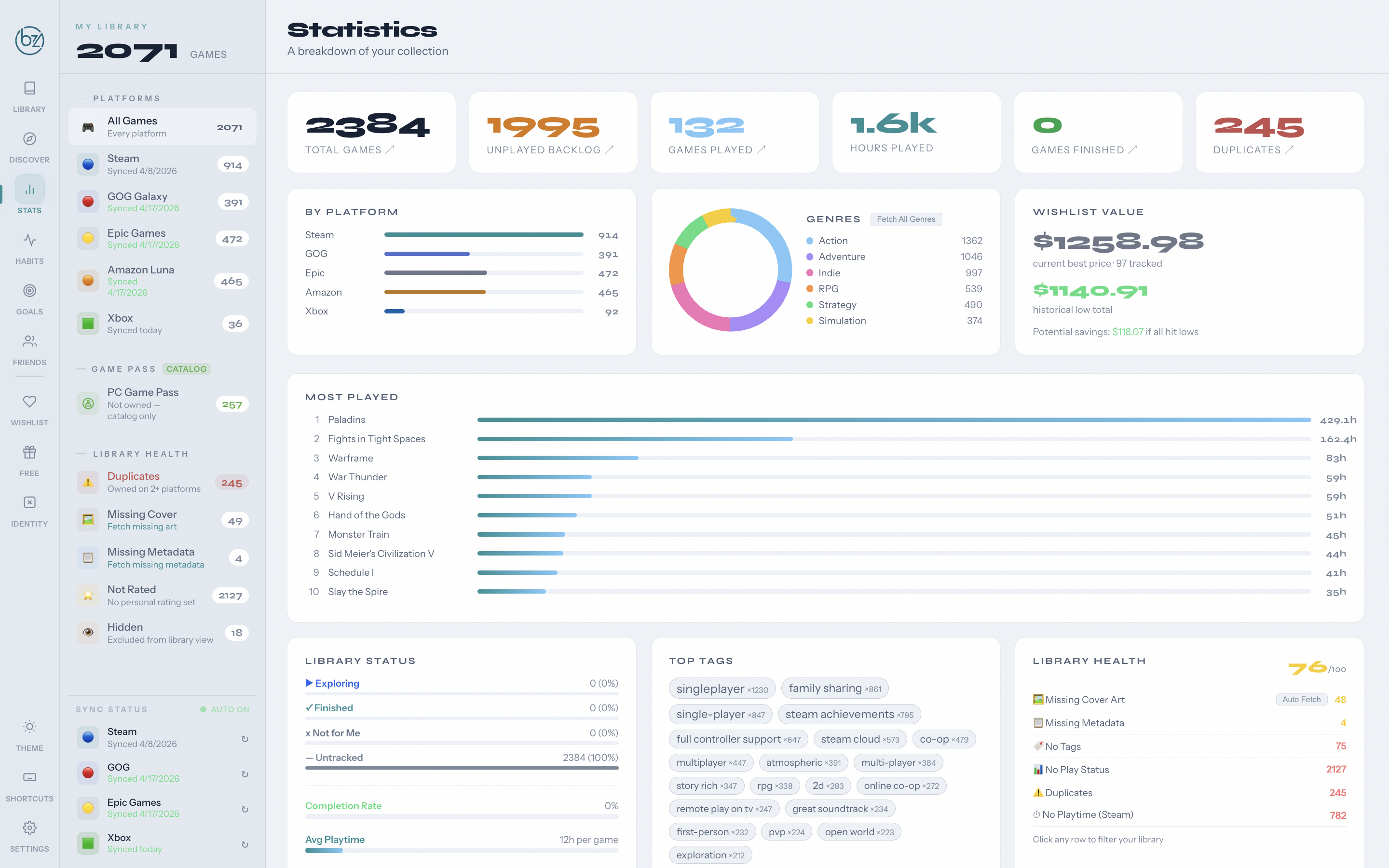This screenshot has width=1389, height=868.
Task: Click the Duplicates card arrow icon
Action: [1289, 150]
